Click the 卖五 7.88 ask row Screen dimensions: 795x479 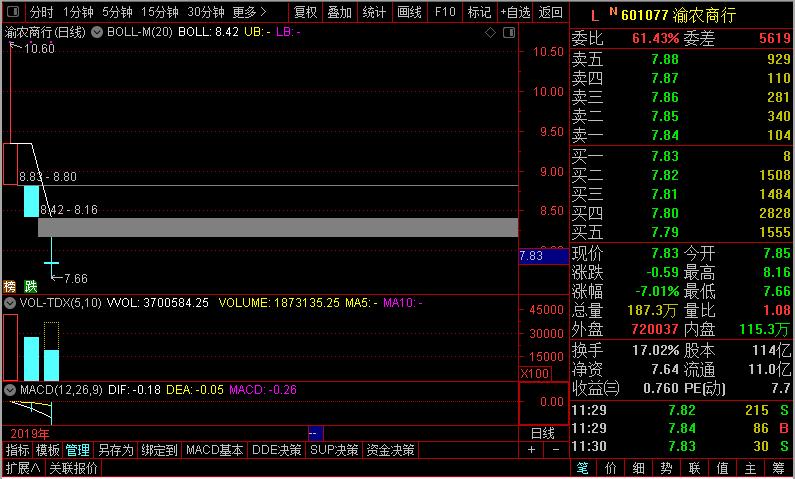pos(681,59)
